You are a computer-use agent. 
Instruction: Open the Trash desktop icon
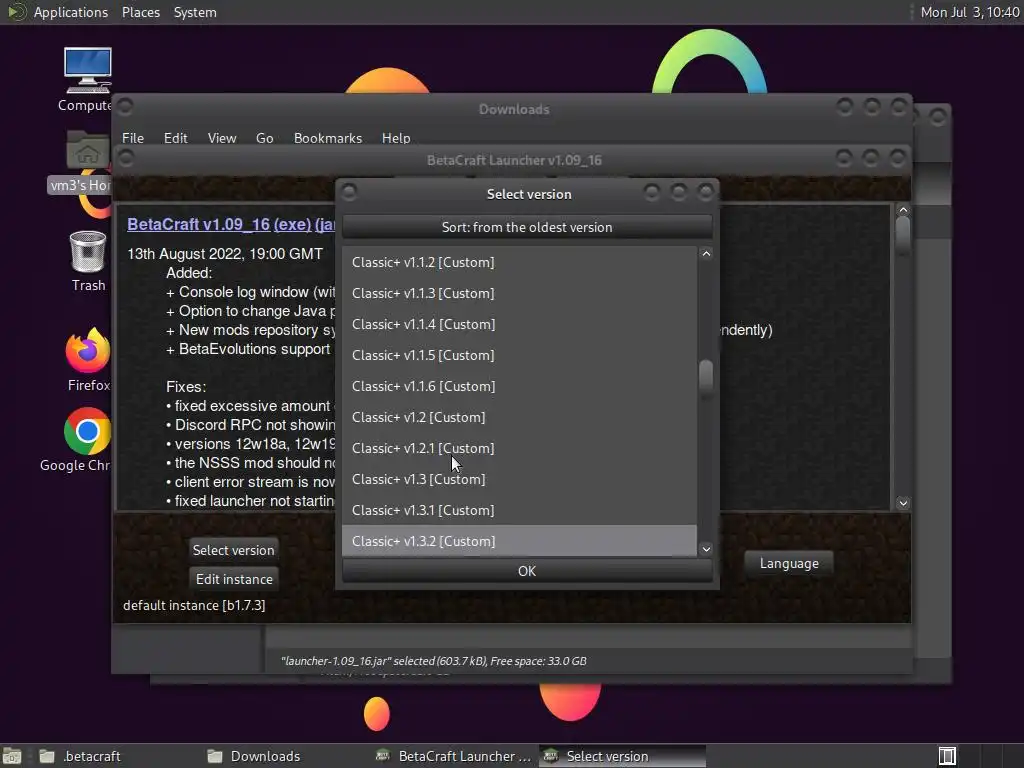click(x=88, y=251)
